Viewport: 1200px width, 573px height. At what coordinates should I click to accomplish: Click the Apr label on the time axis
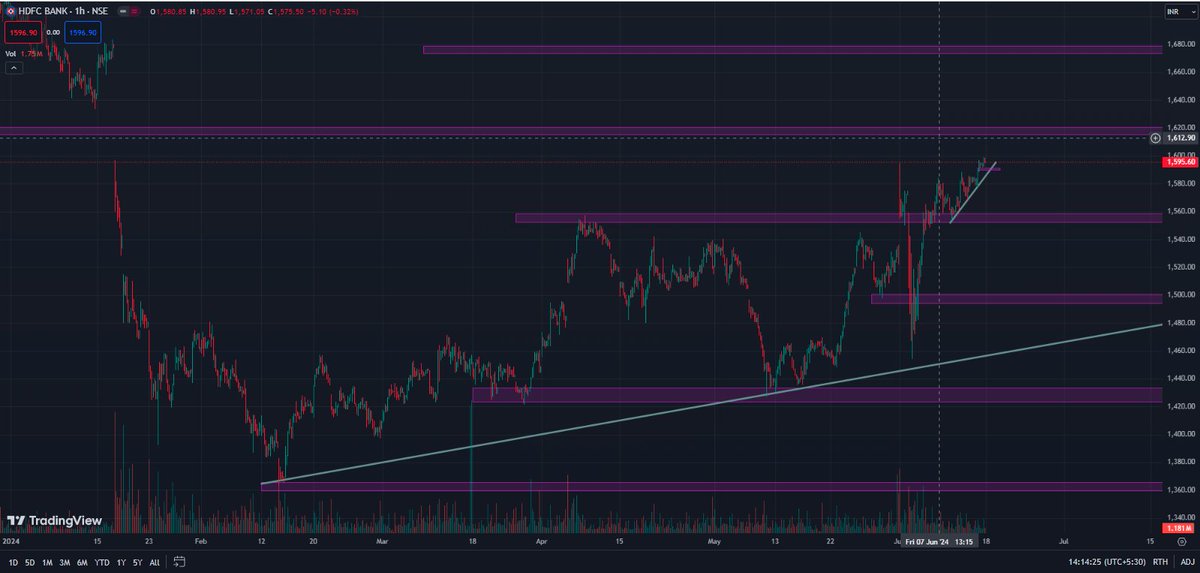541,540
